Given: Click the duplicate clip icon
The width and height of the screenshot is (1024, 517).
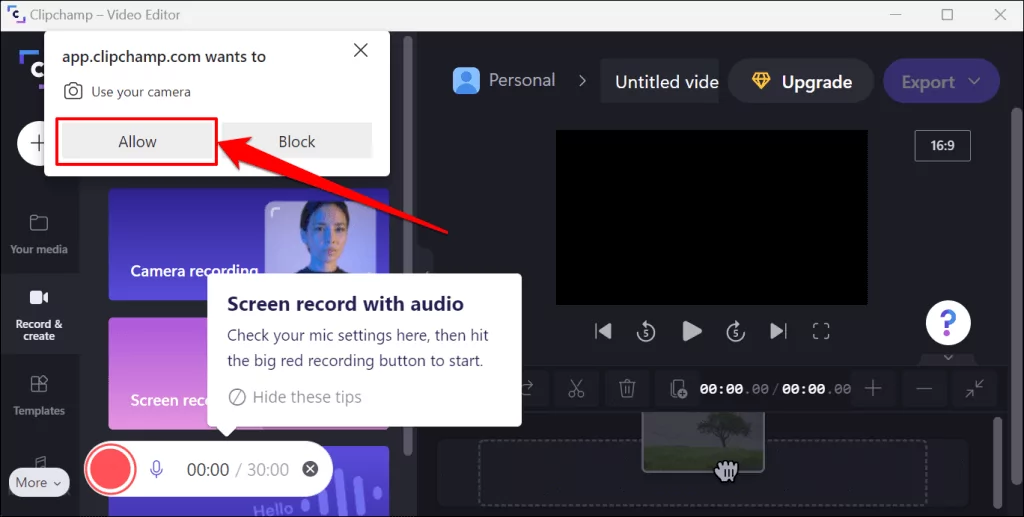Looking at the screenshot, I should [678, 389].
